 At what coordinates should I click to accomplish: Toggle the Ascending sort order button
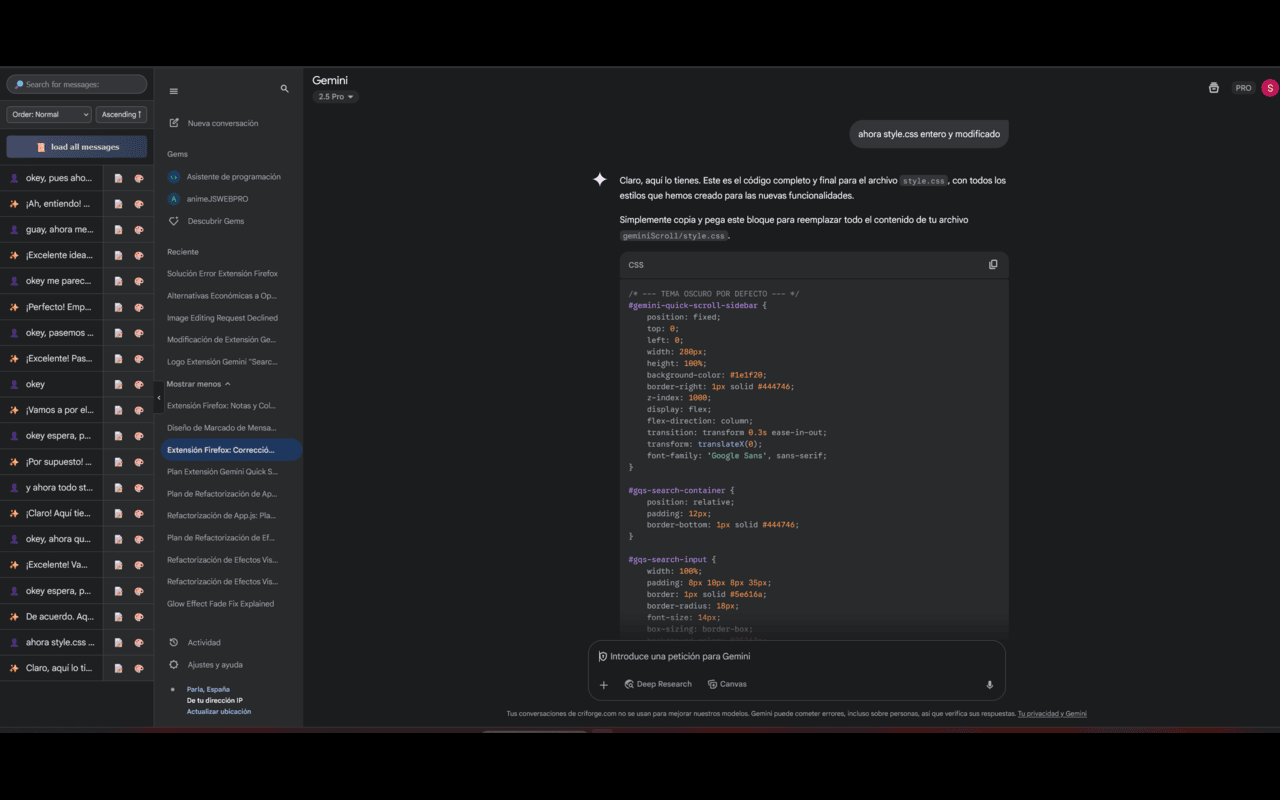121,115
